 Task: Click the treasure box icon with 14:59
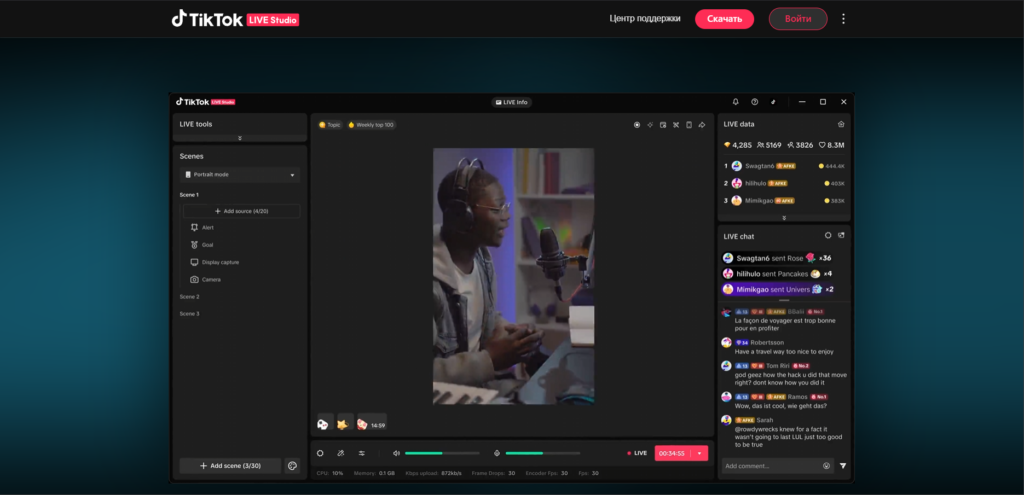[x=372, y=422]
